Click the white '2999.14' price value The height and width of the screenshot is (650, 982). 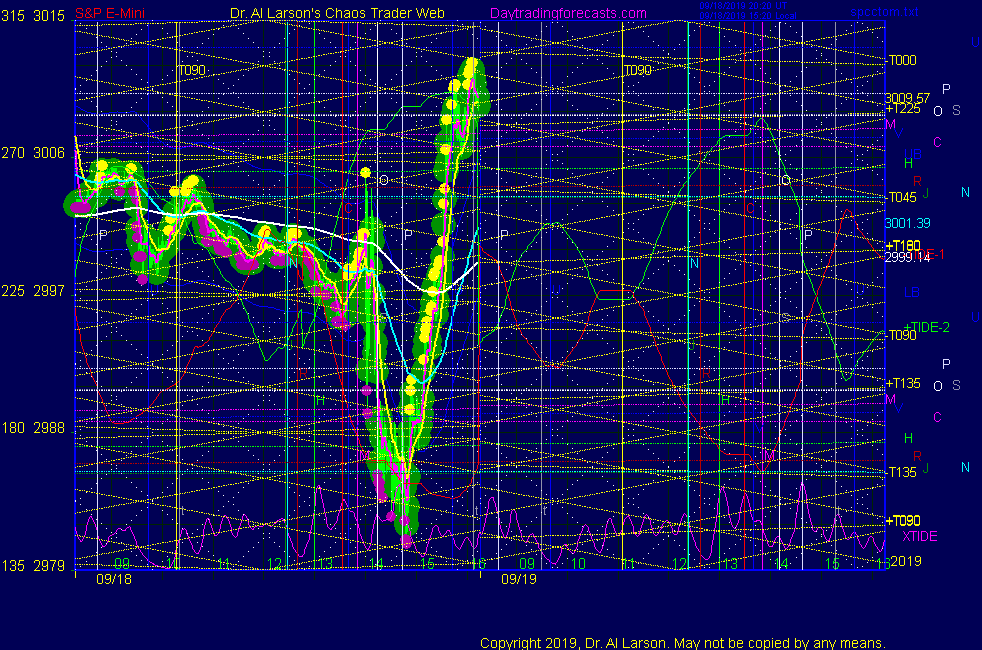pos(907,257)
